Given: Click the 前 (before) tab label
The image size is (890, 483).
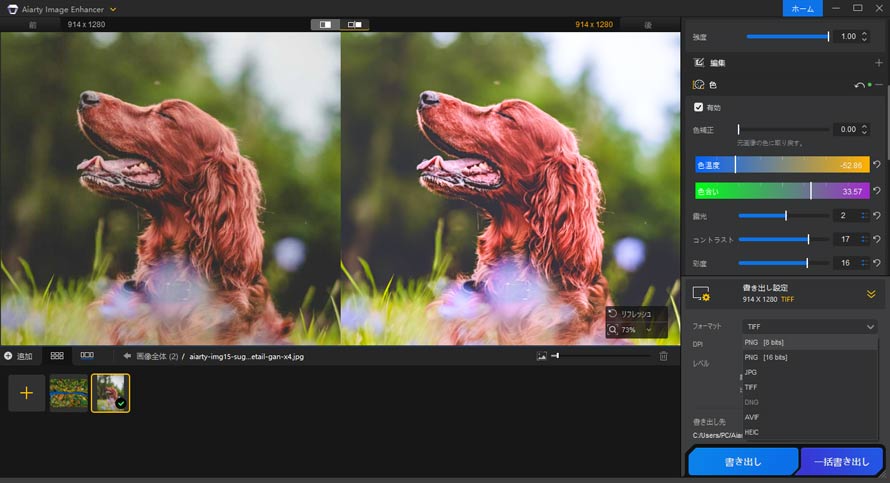Looking at the screenshot, I should click(x=33, y=24).
